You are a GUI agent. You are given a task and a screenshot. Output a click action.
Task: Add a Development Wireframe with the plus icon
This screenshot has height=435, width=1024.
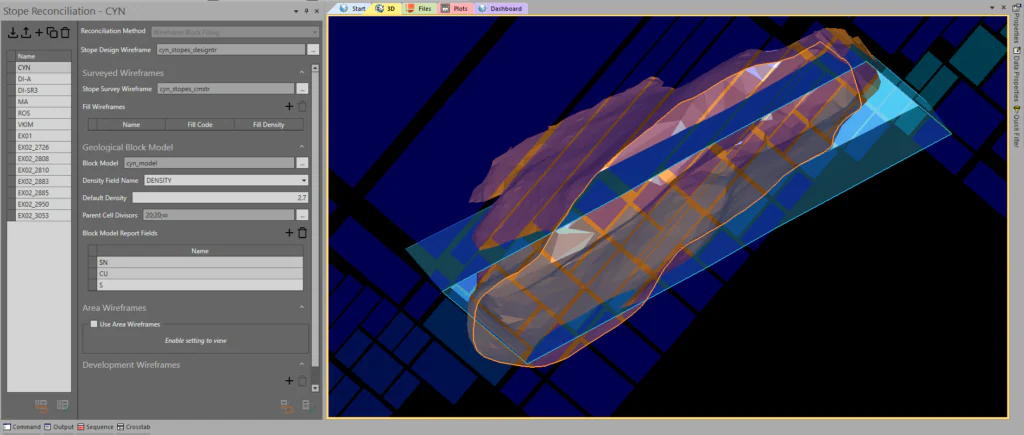click(x=289, y=381)
